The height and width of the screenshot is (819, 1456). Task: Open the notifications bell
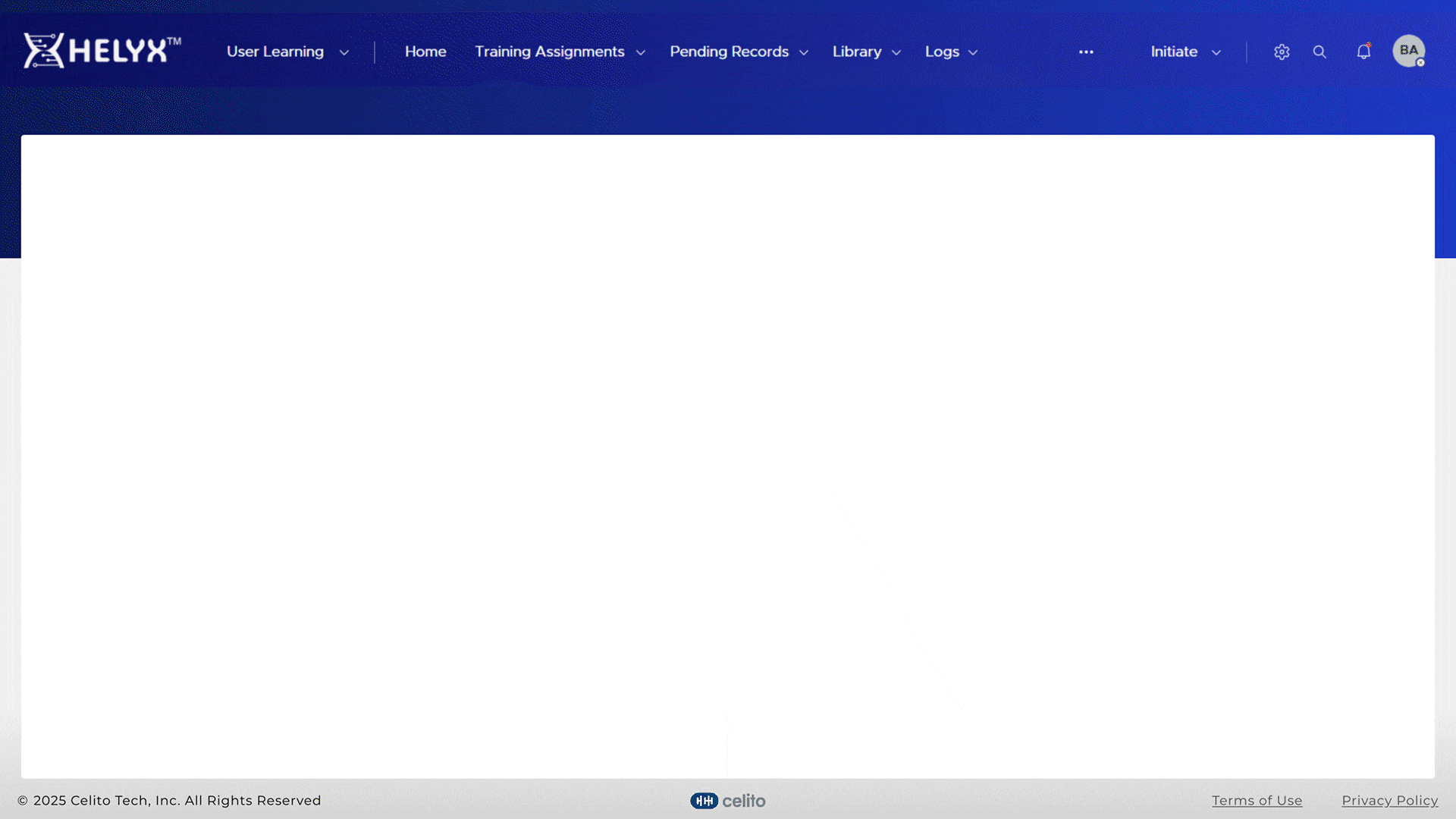pyautogui.click(x=1363, y=52)
